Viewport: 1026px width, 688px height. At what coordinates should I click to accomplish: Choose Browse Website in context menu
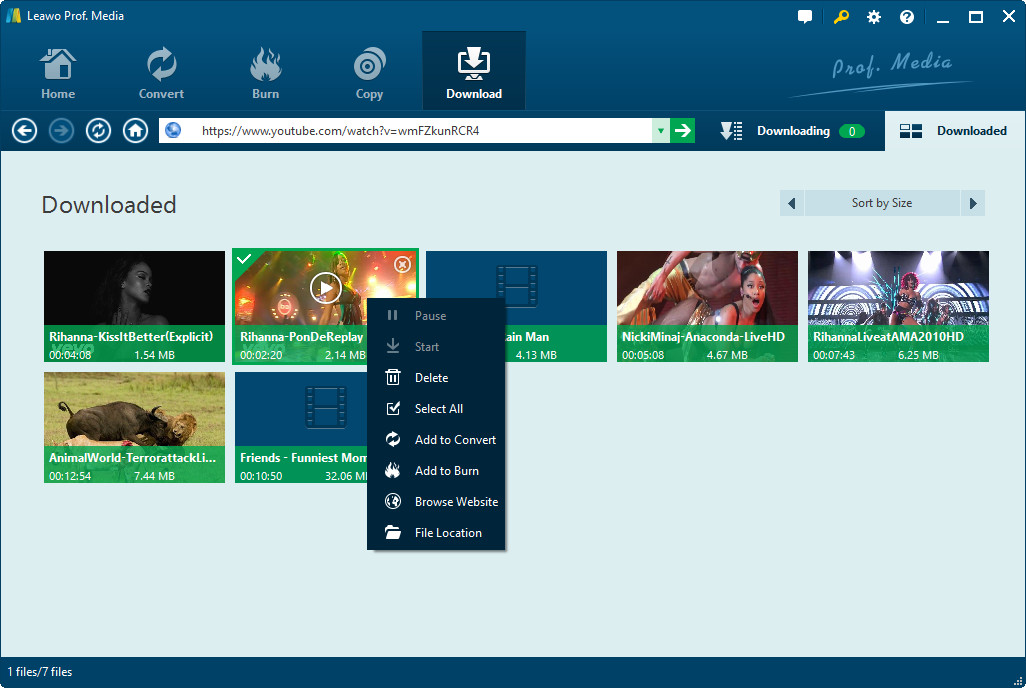click(436, 501)
